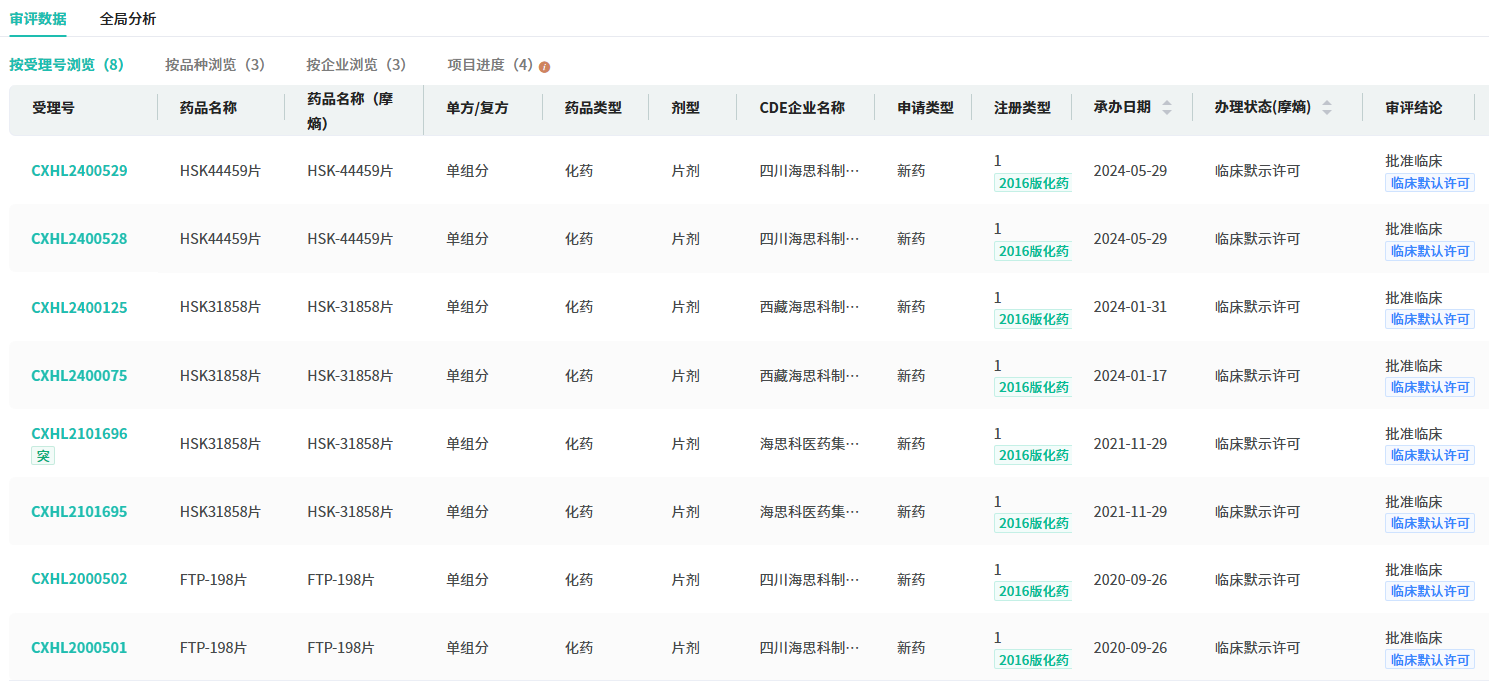Image resolution: width=1489 pixels, height=690 pixels.
Task: Click the 2016版化药 tag in the CXHL2400529 row
Action: coord(1033,183)
